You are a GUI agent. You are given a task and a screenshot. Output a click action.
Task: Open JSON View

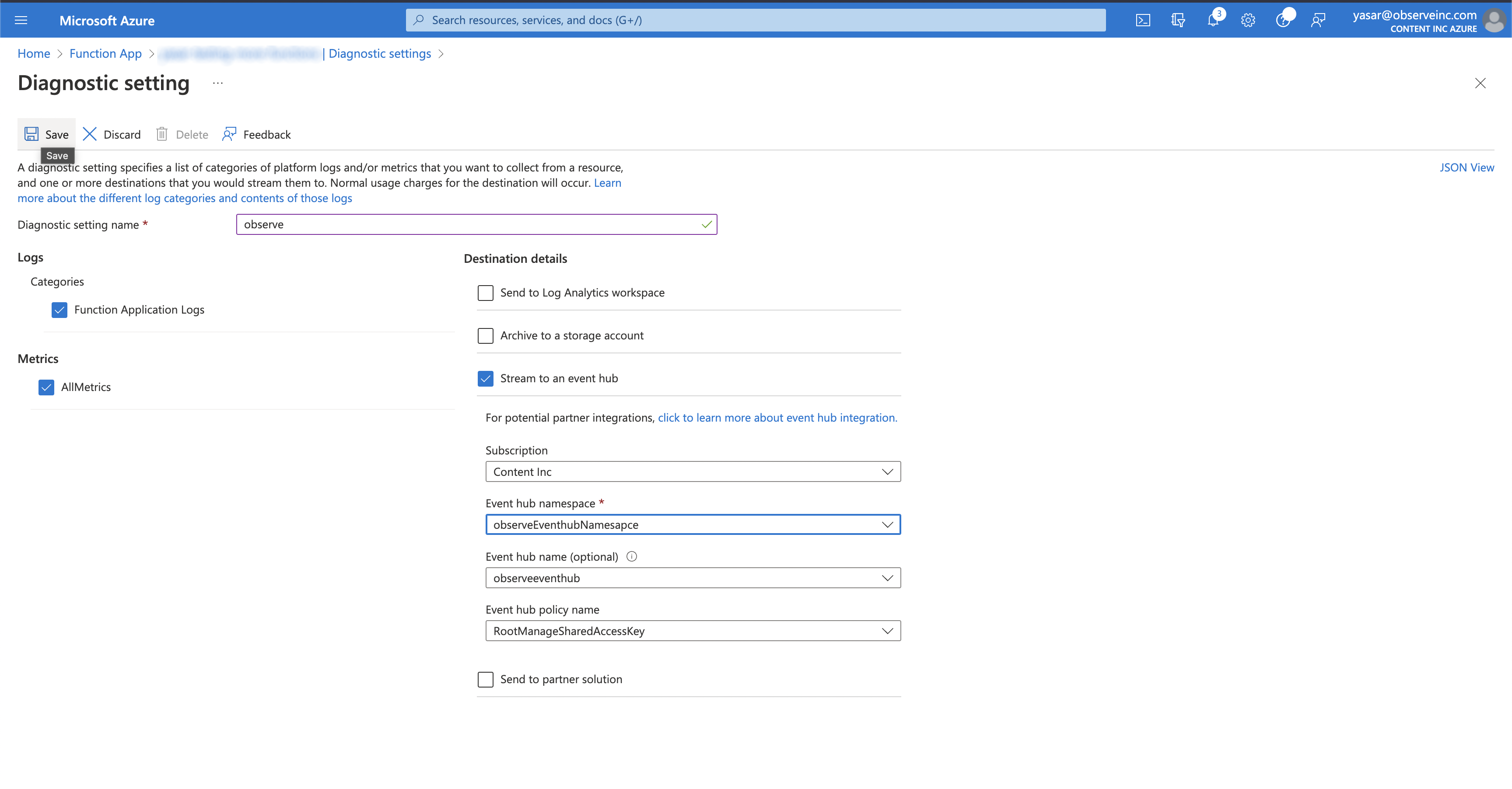pyautogui.click(x=1466, y=167)
